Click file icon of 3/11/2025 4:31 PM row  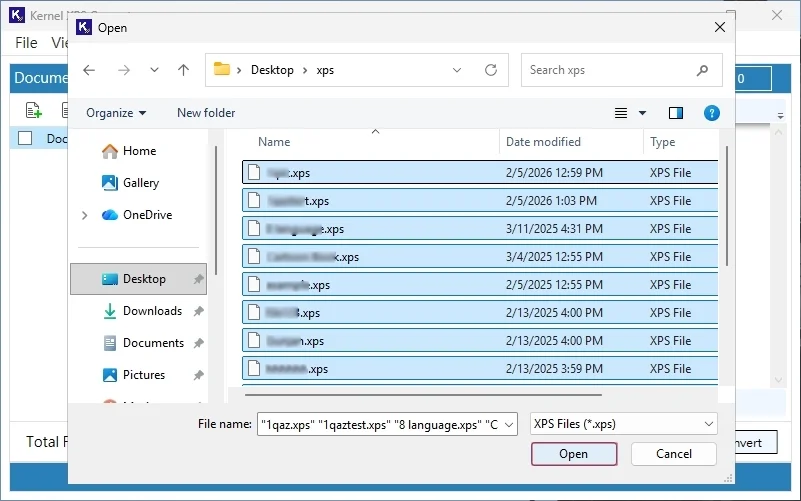pos(254,228)
